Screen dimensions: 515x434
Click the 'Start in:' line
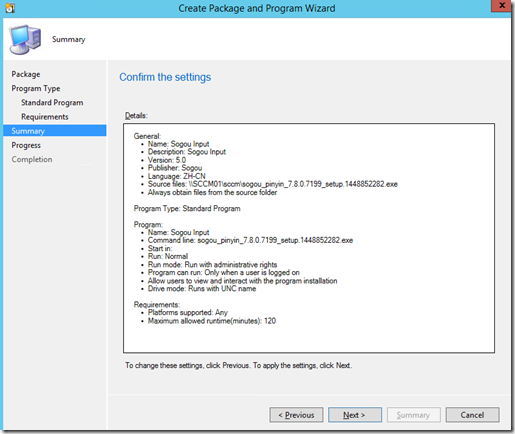click(160, 248)
